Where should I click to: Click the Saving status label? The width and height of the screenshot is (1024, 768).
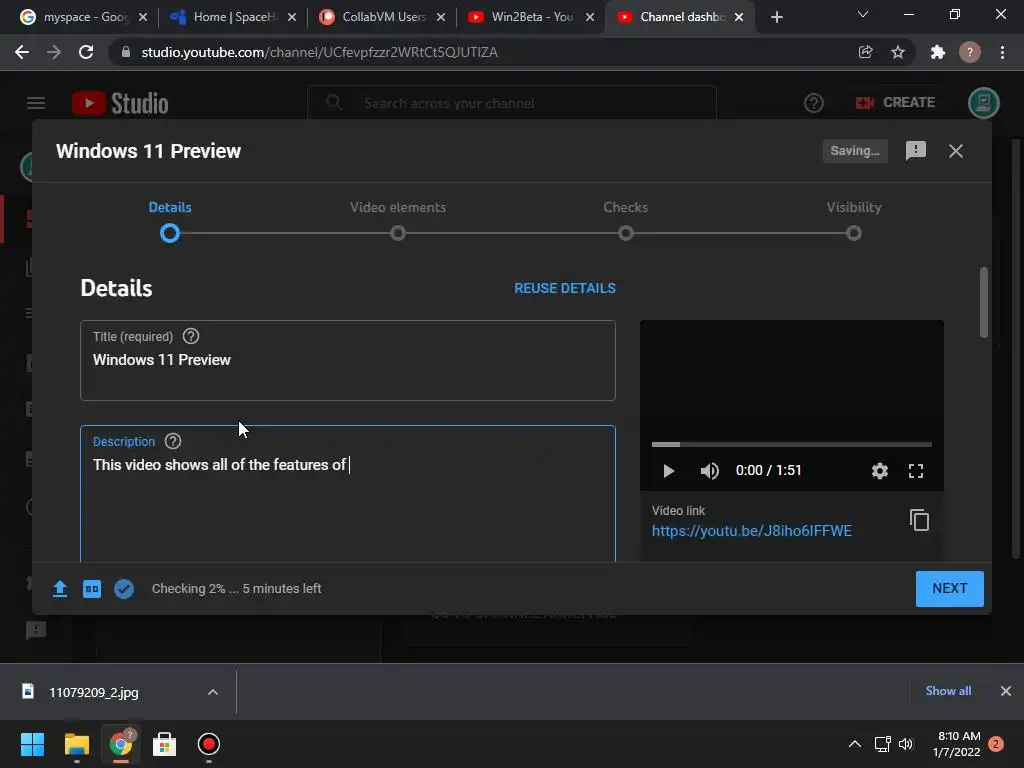[x=855, y=151]
